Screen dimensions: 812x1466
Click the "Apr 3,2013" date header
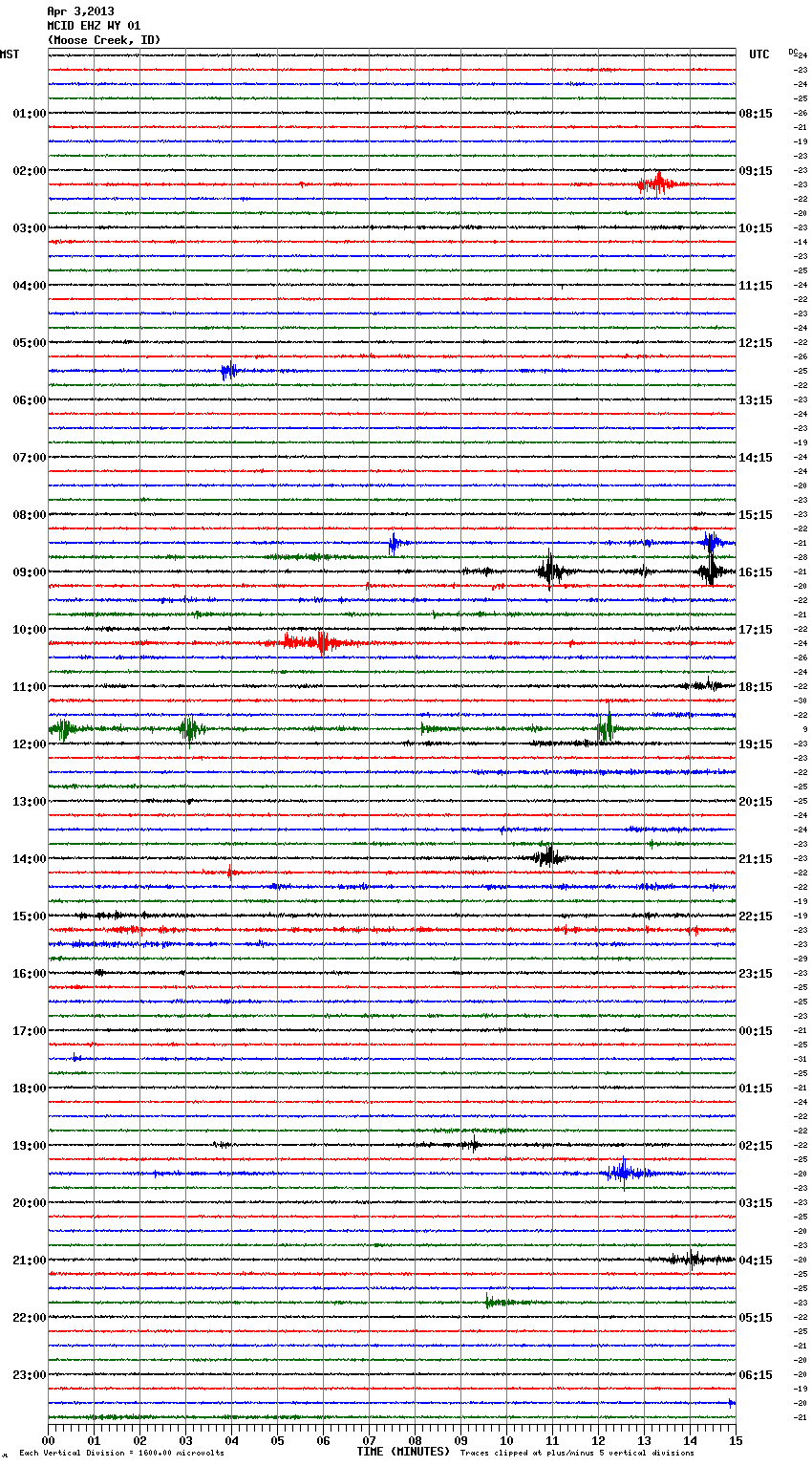(80, 11)
